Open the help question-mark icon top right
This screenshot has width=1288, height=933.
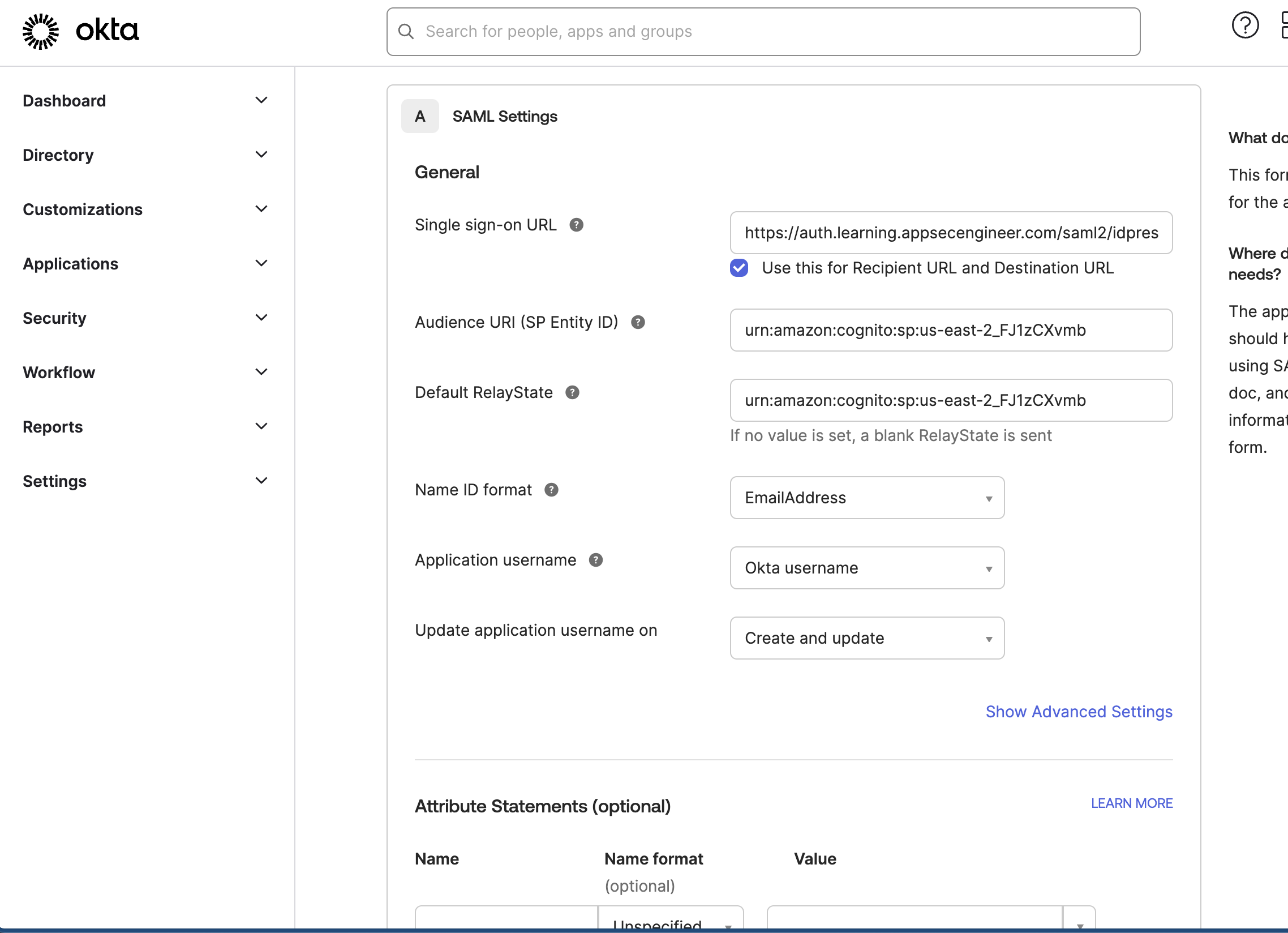pos(1246,25)
